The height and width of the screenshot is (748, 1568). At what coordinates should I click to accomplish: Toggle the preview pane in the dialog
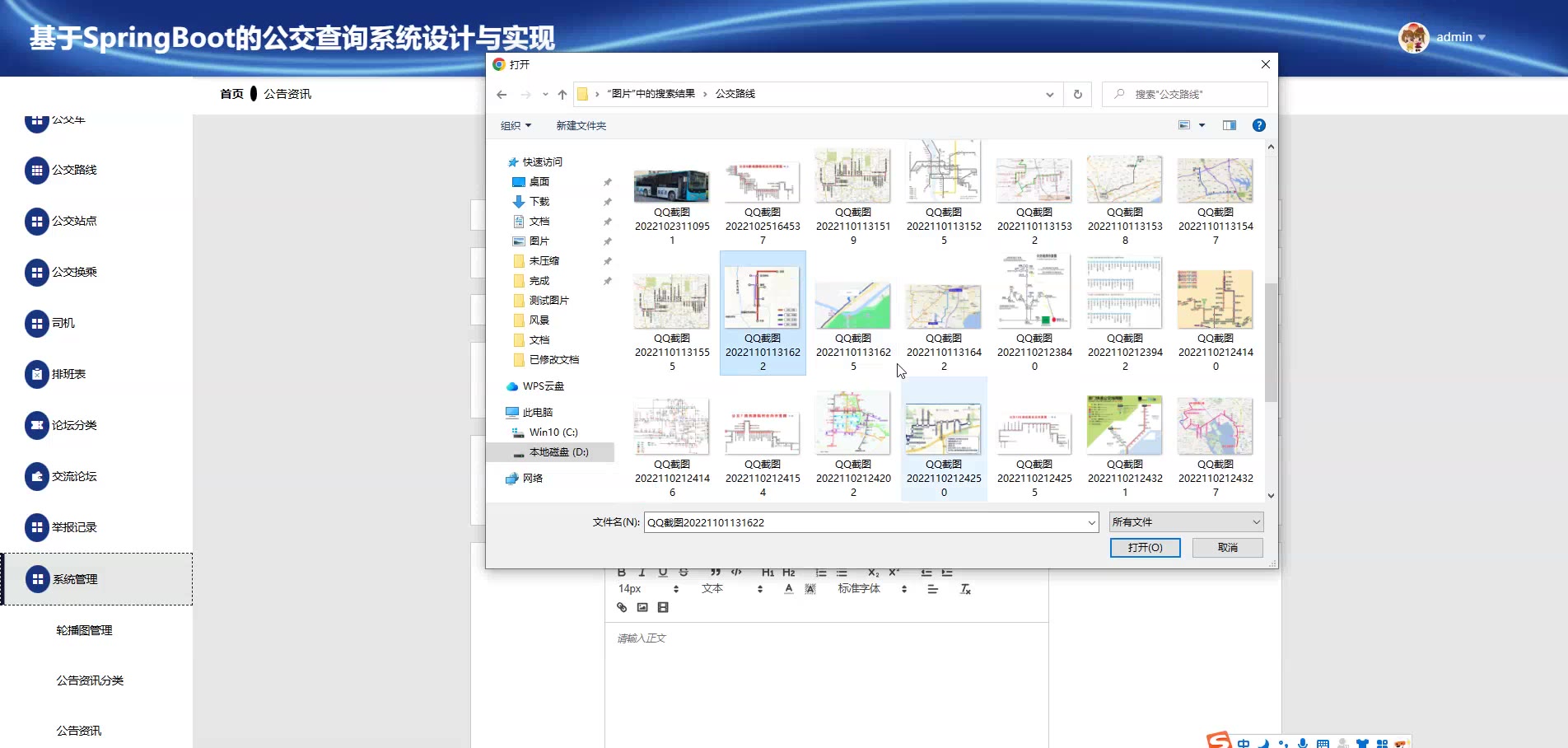[x=1229, y=125]
